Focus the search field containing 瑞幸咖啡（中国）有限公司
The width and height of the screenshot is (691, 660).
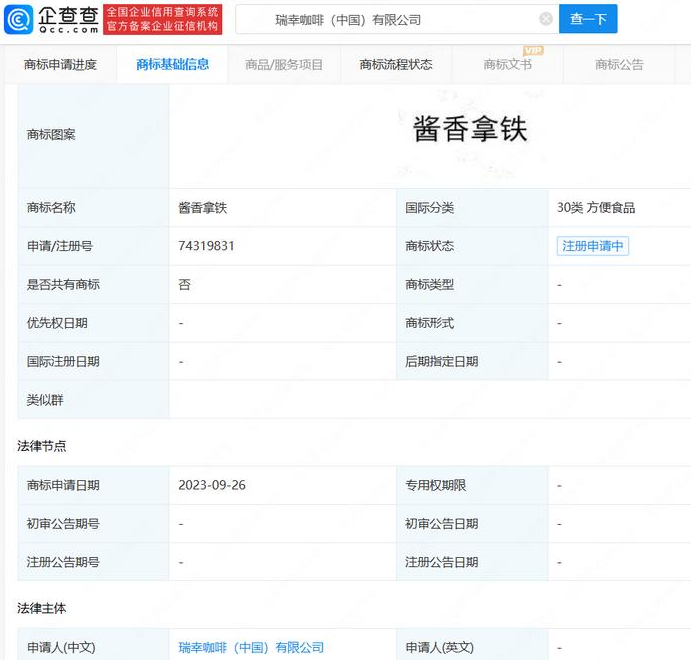390,19
